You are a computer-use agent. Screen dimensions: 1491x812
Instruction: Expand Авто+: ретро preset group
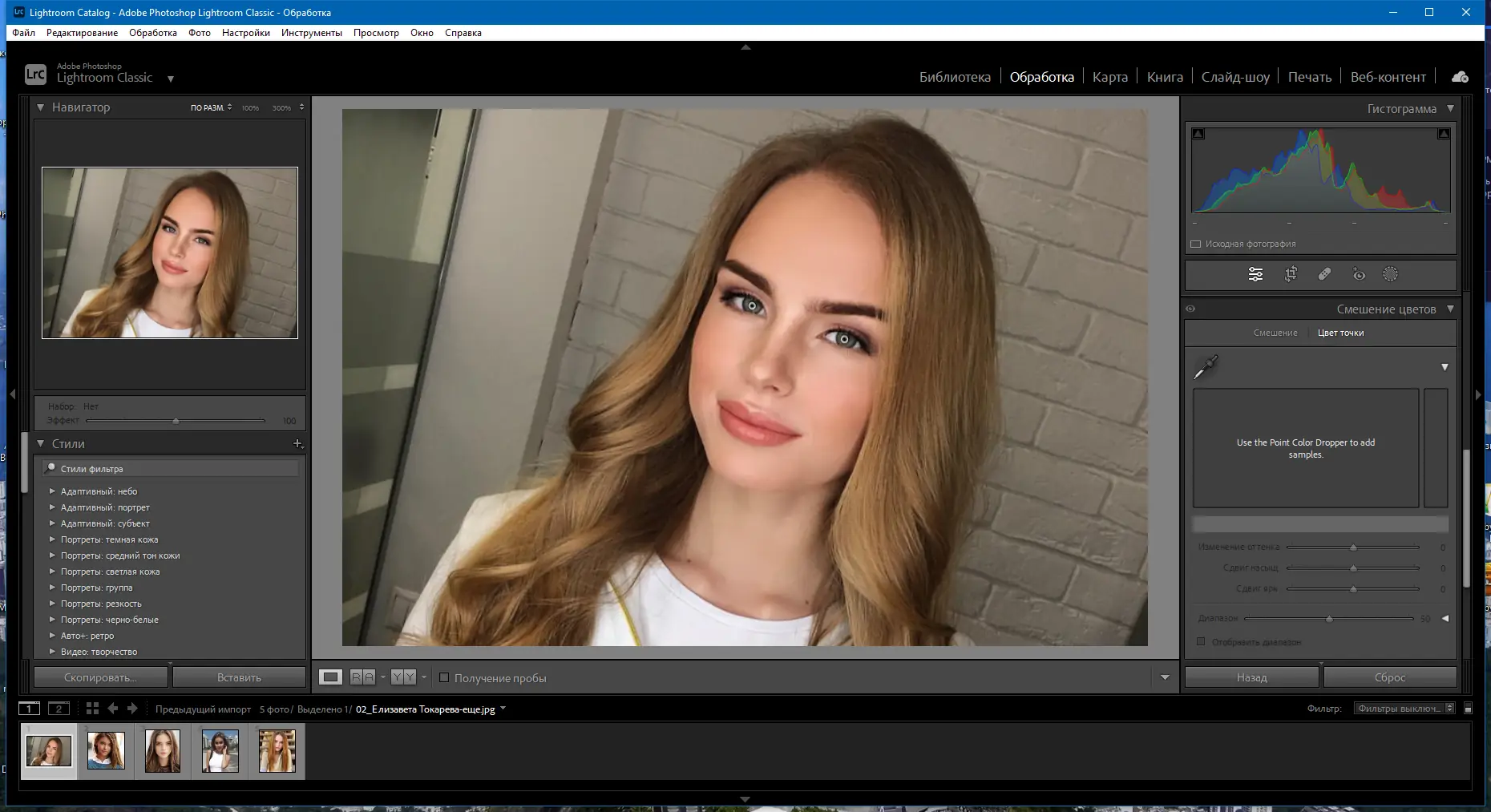[x=52, y=636]
